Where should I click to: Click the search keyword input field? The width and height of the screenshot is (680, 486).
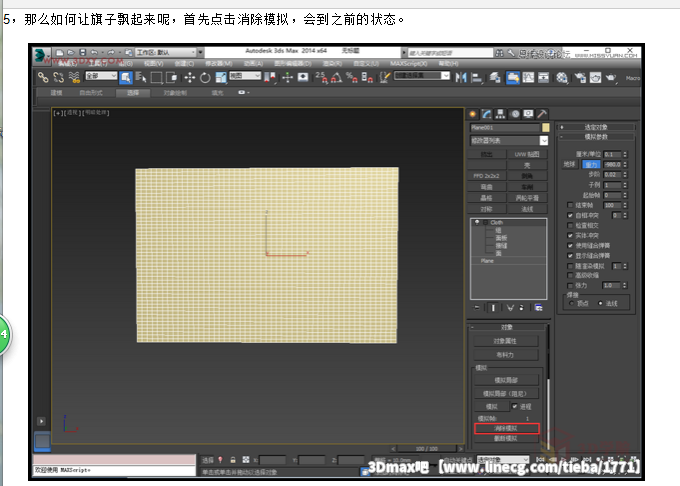point(449,53)
